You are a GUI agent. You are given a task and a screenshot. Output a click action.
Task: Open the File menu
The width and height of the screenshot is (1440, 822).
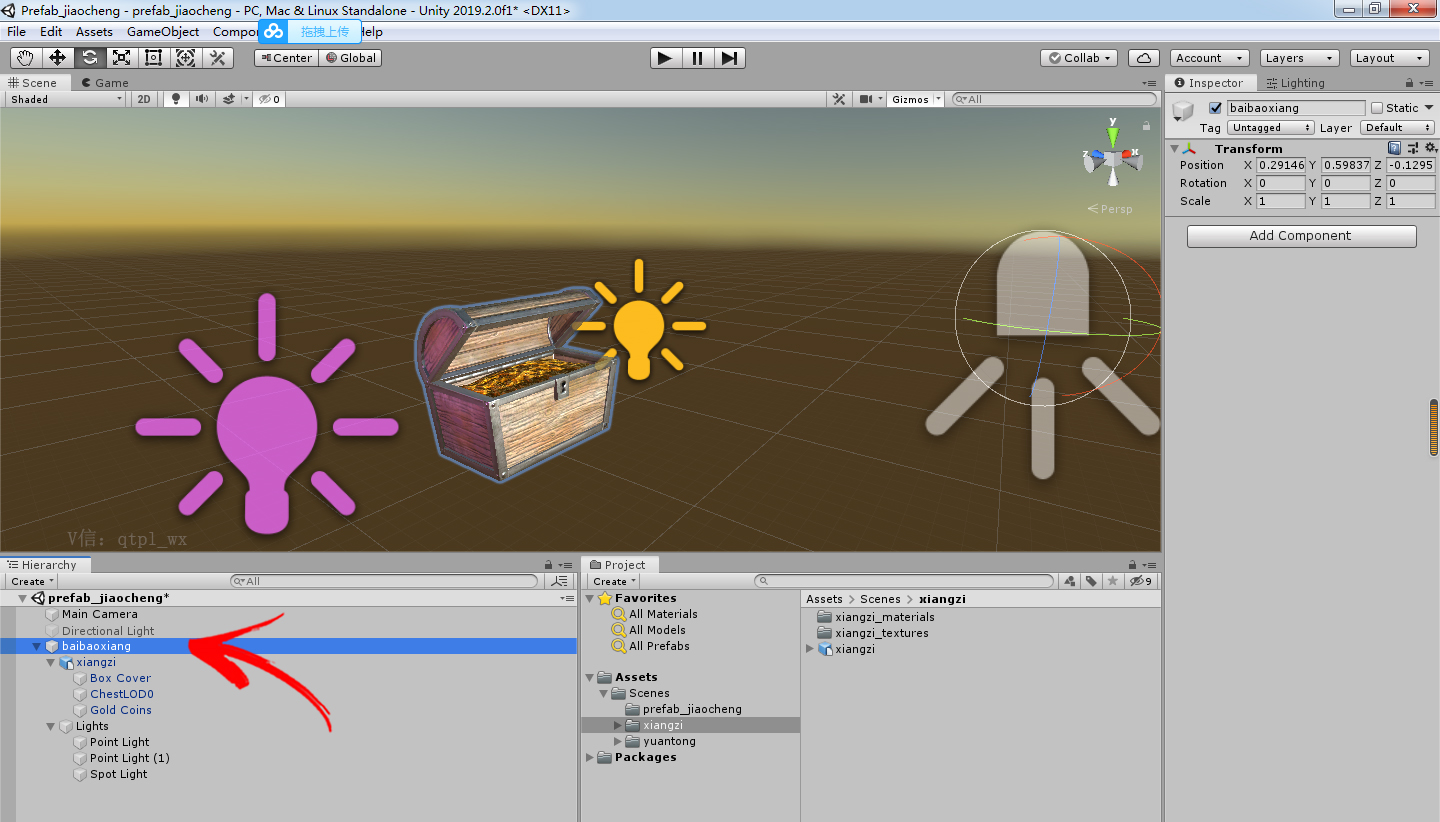pyautogui.click(x=16, y=31)
